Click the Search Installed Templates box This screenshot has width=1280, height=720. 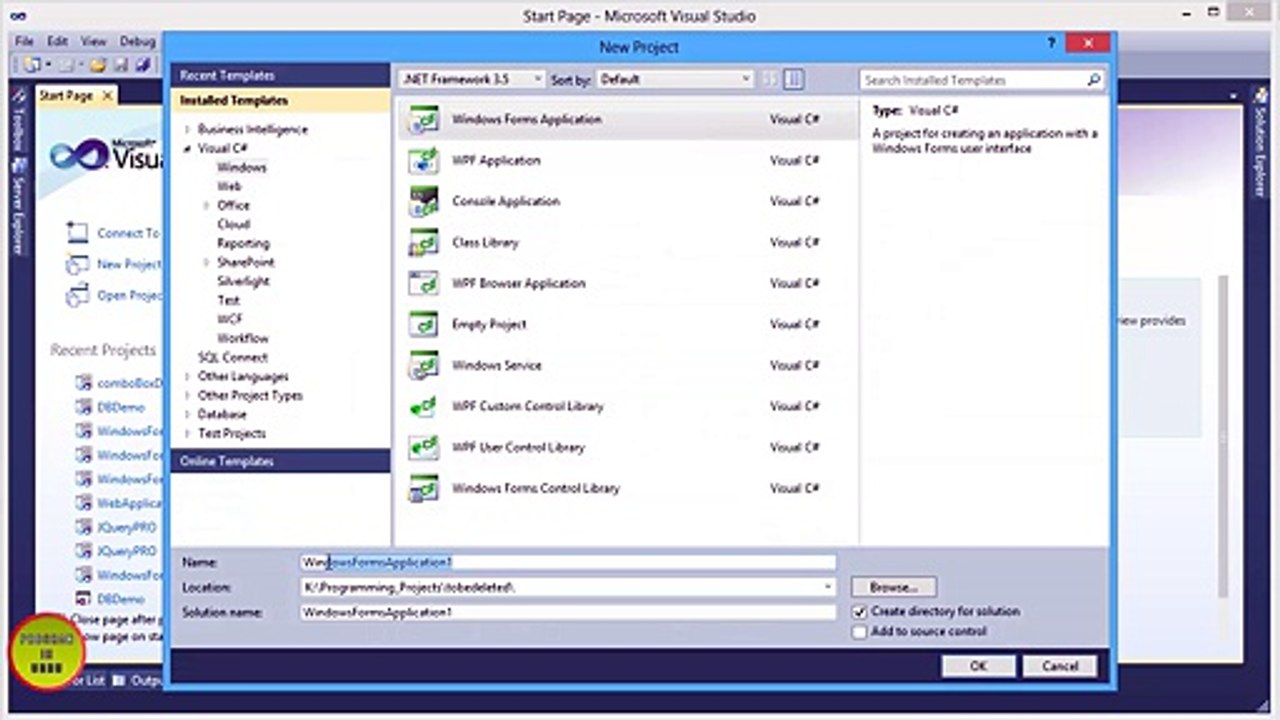[x=972, y=80]
